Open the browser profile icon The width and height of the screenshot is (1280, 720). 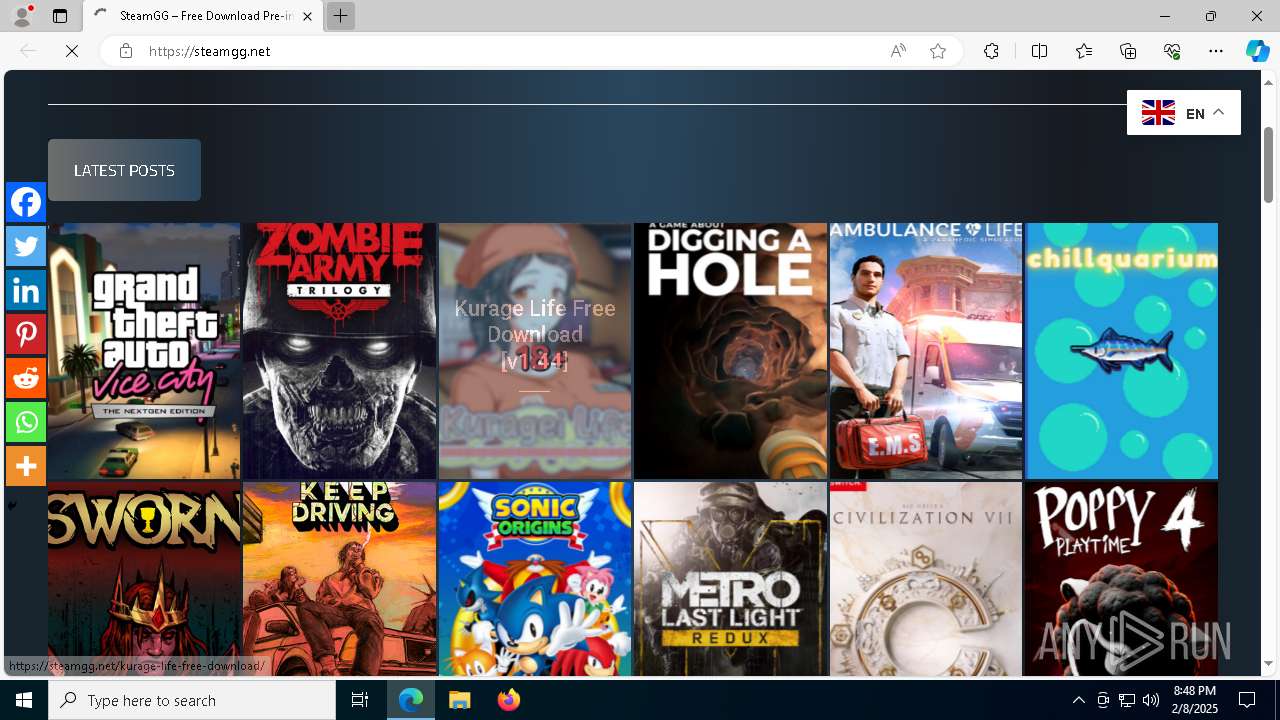pos(21,16)
